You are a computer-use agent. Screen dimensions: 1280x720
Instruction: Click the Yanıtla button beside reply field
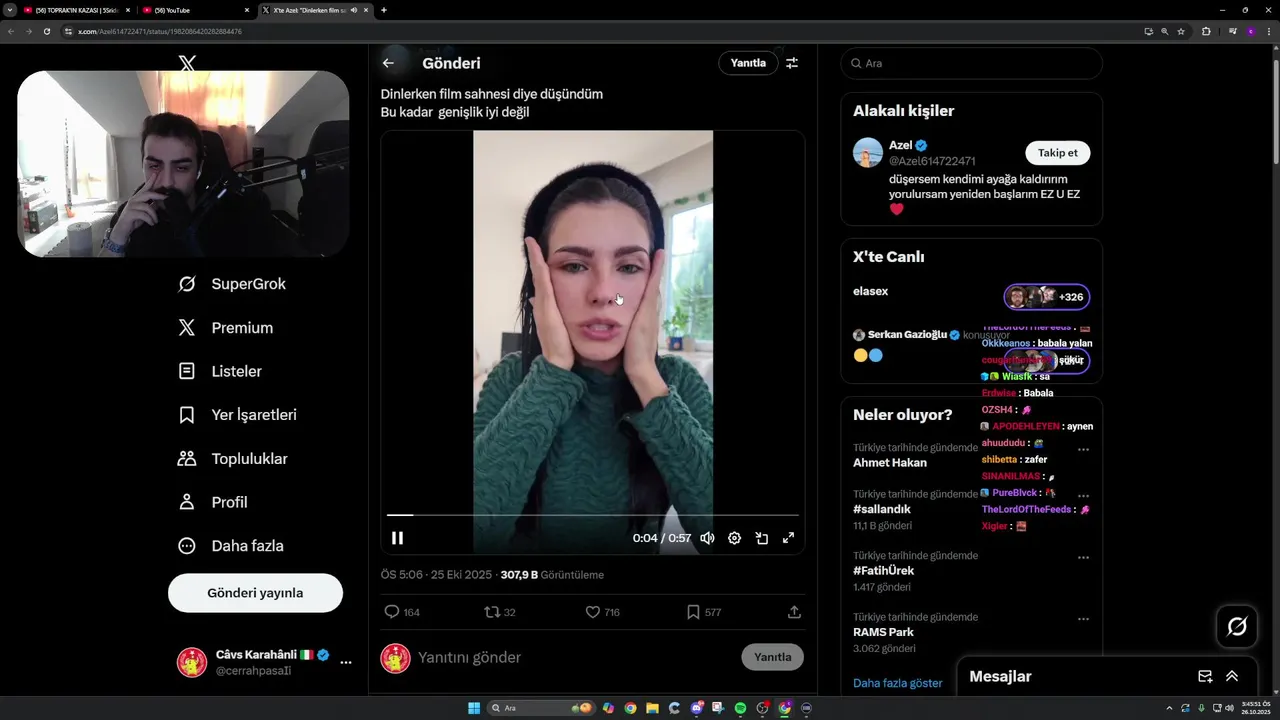[x=772, y=657]
